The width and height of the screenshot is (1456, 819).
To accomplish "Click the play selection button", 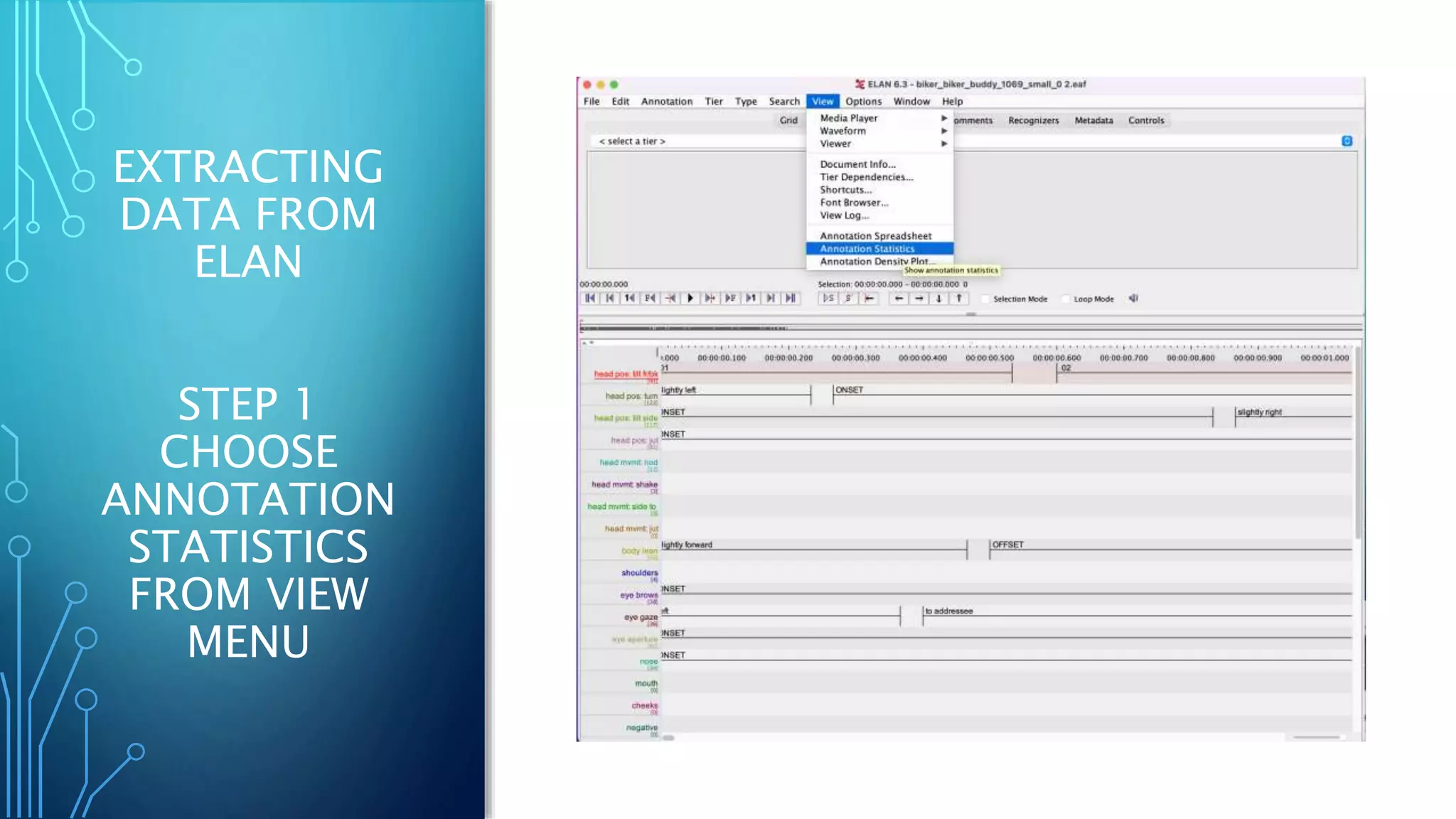I will pyautogui.click(x=828, y=299).
